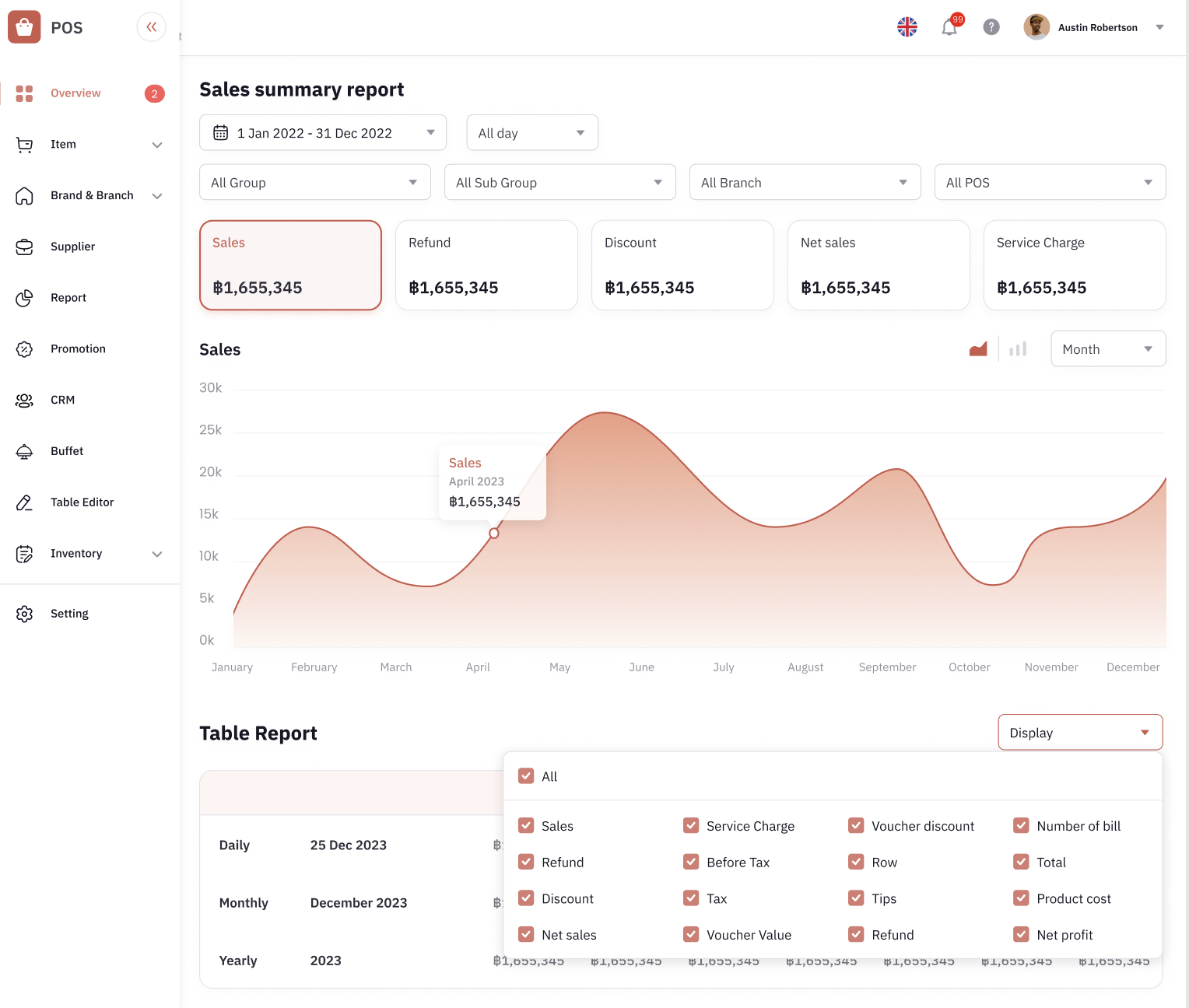Expand the Brand & Branch chevron
The height and width of the screenshot is (1008, 1189).
(157, 196)
